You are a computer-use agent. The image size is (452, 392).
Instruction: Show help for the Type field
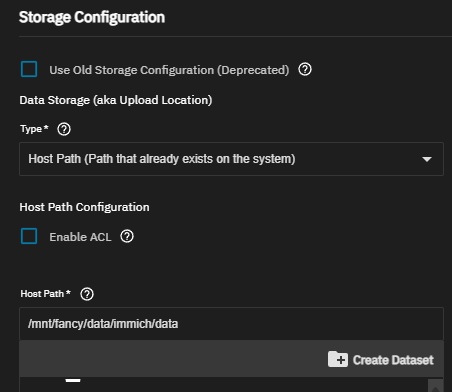click(64, 129)
